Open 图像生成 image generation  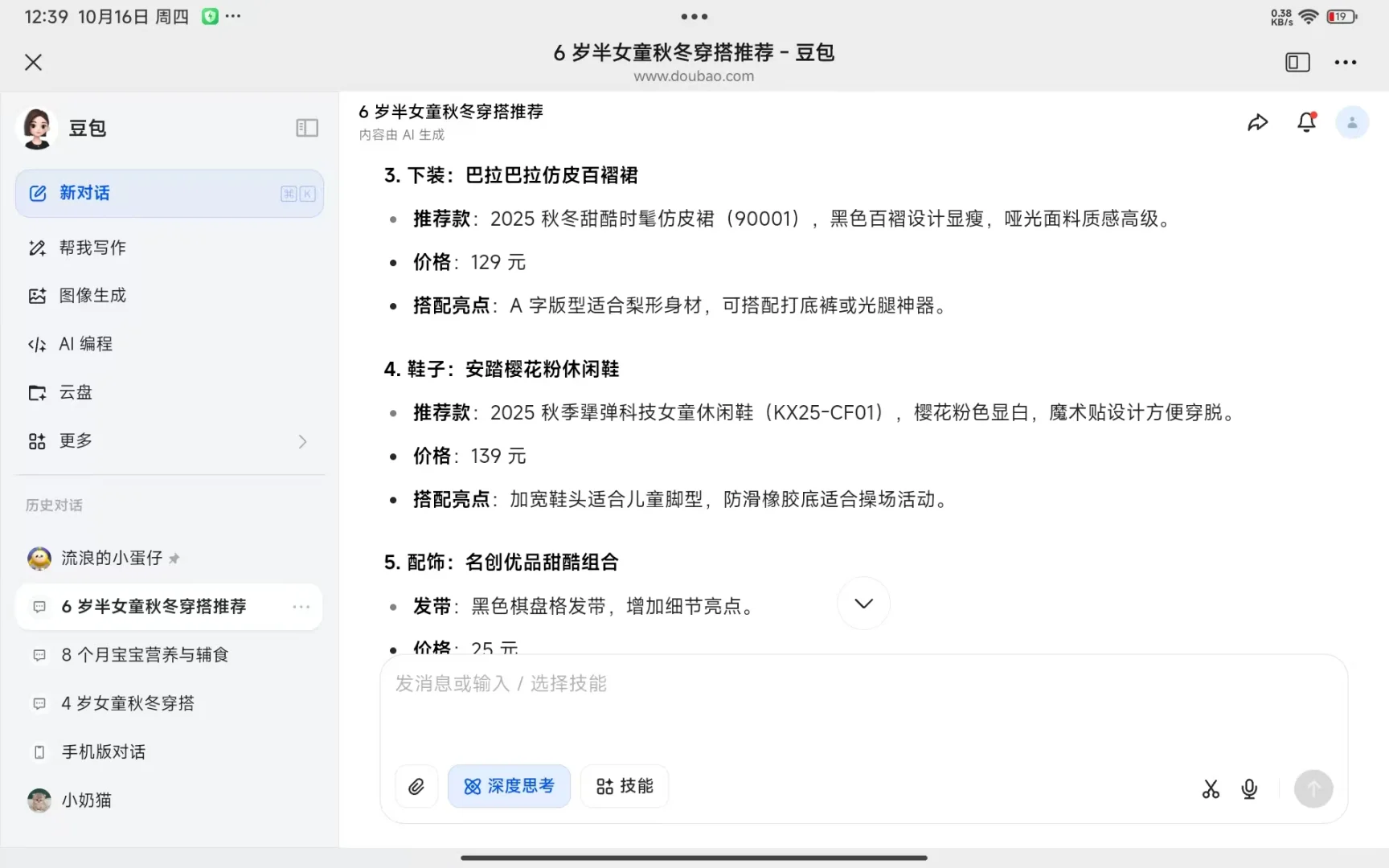coord(170,296)
